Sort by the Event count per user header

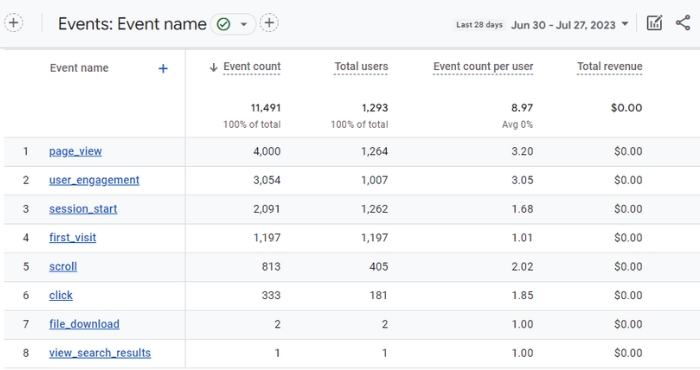coord(483,67)
